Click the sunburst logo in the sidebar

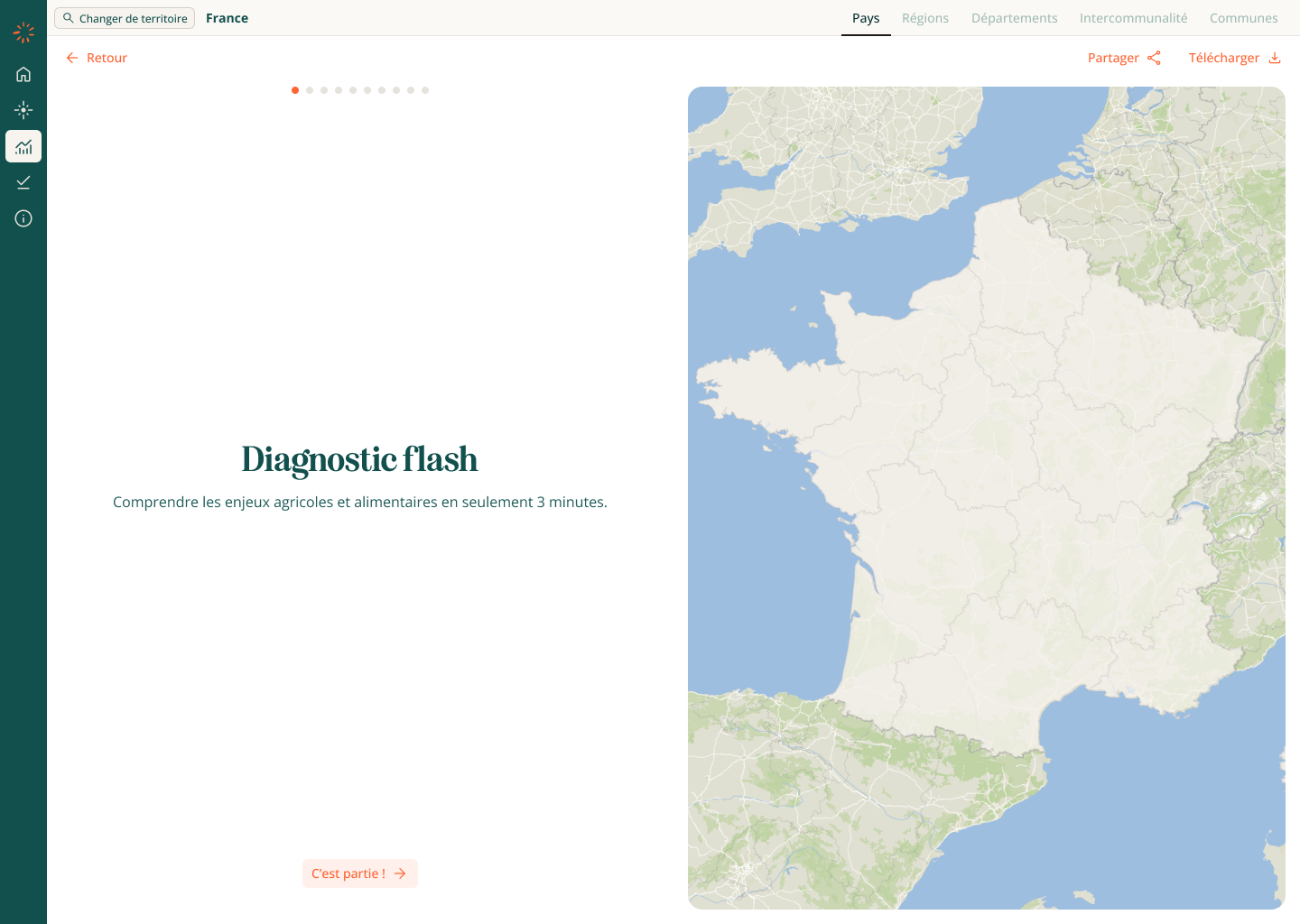pos(23,33)
